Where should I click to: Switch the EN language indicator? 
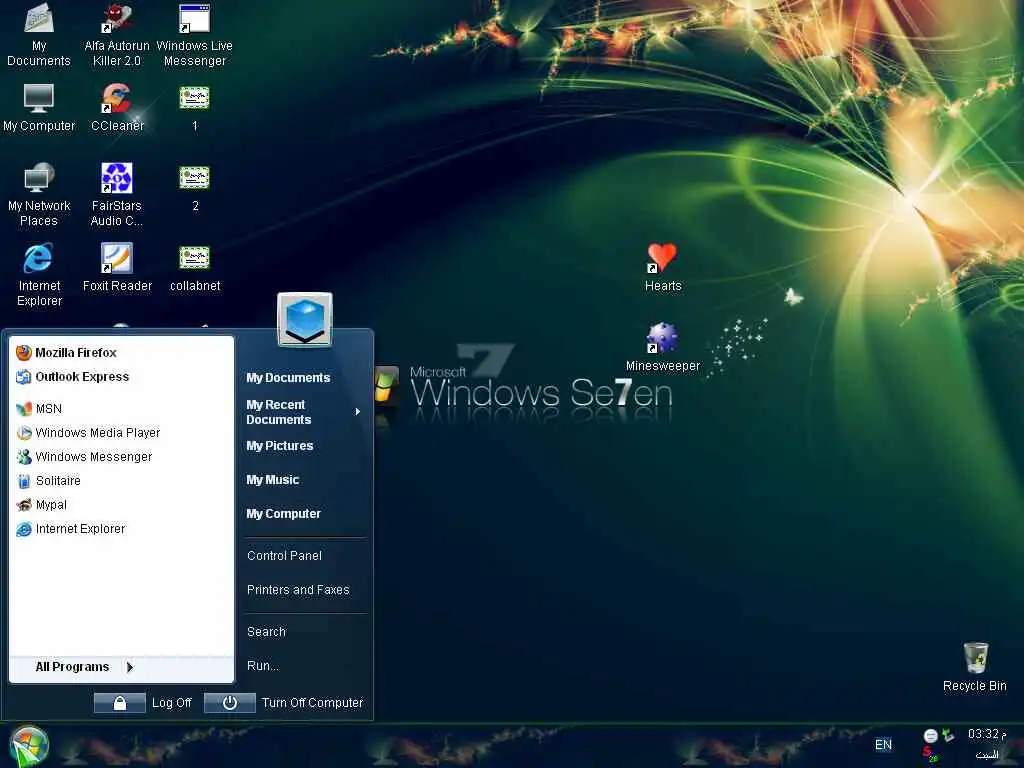[883, 745]
